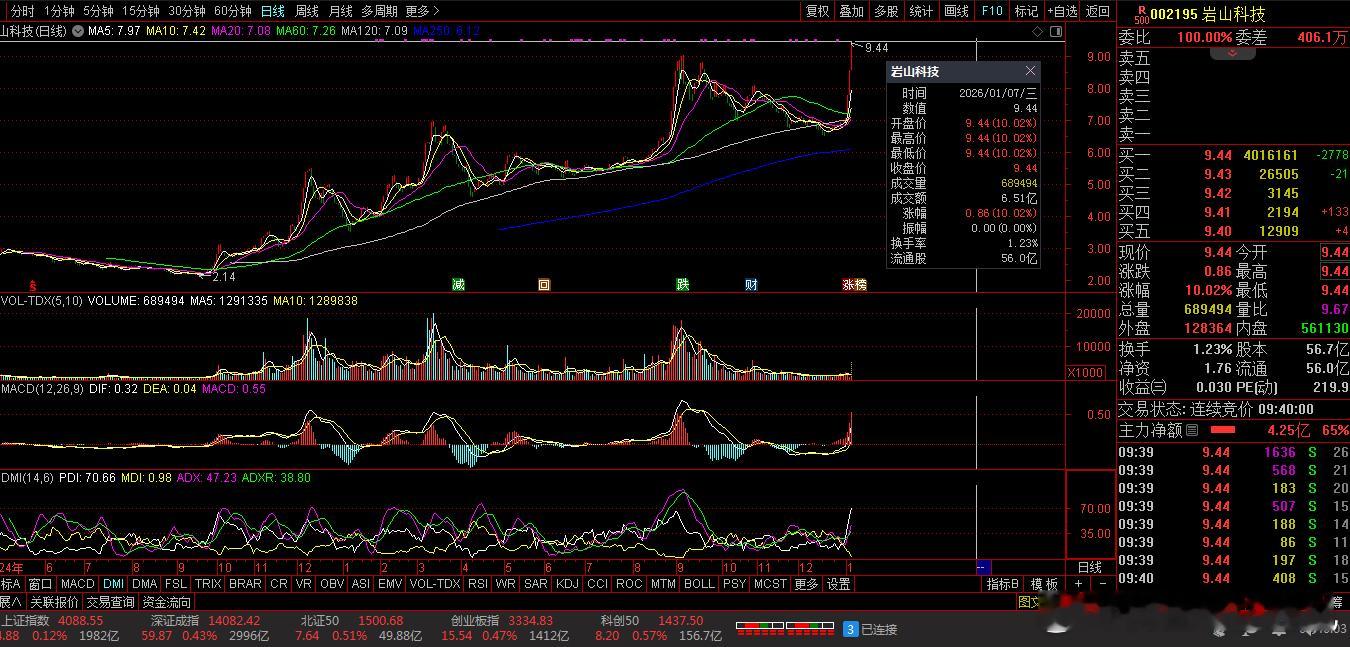This screenshot has width=1350, height=647.
Task: Click 叠加 overlay button
Action: [851, 11]
